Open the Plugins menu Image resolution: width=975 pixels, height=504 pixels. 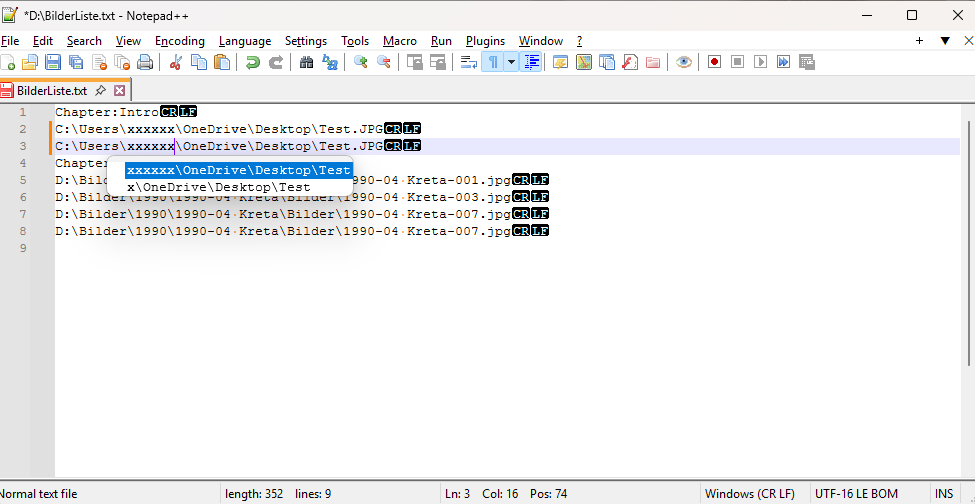pyautogui.click(x=485, y=41)
